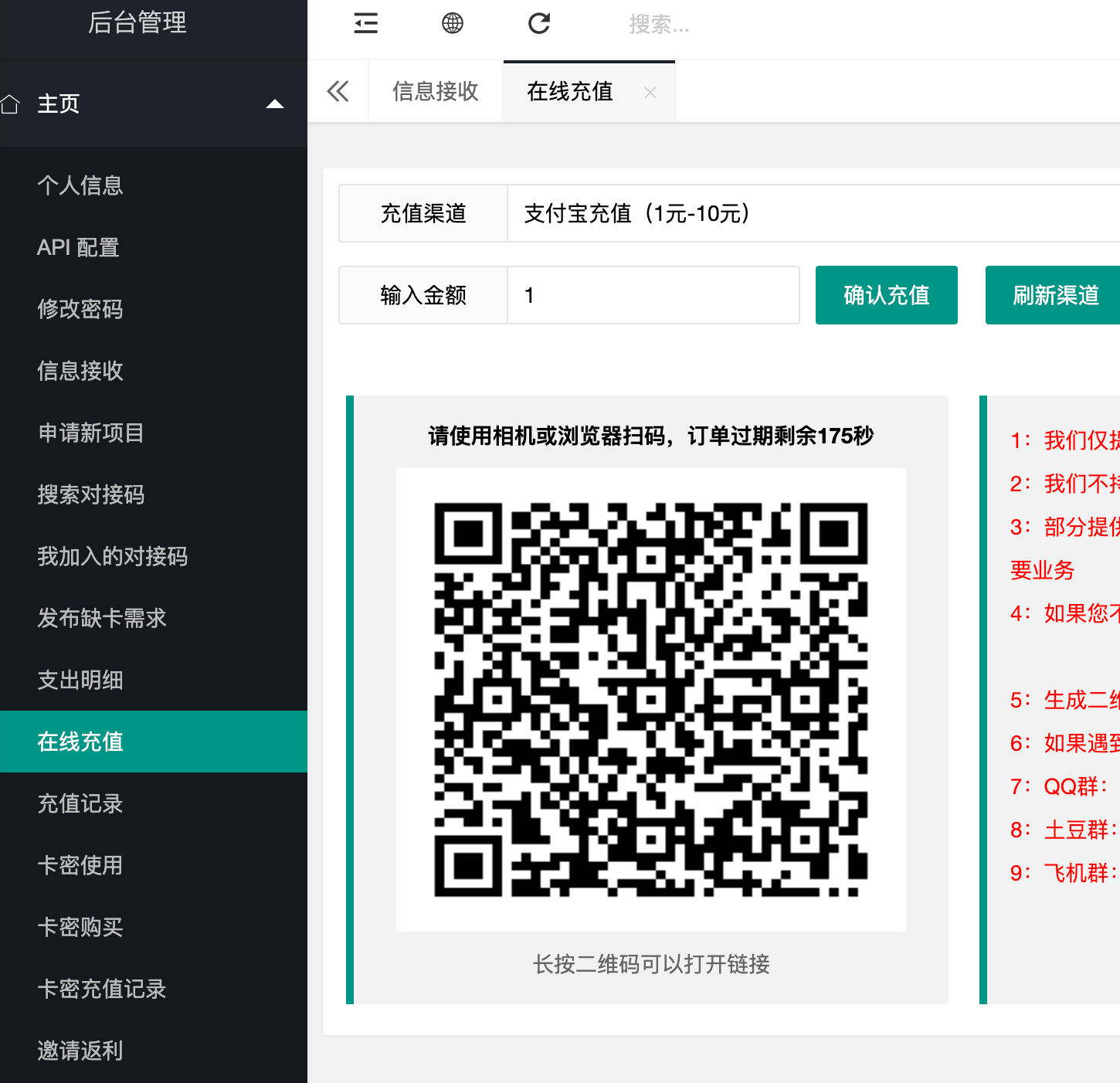Open the 充值渠道 dropdown

coord(813,213)
